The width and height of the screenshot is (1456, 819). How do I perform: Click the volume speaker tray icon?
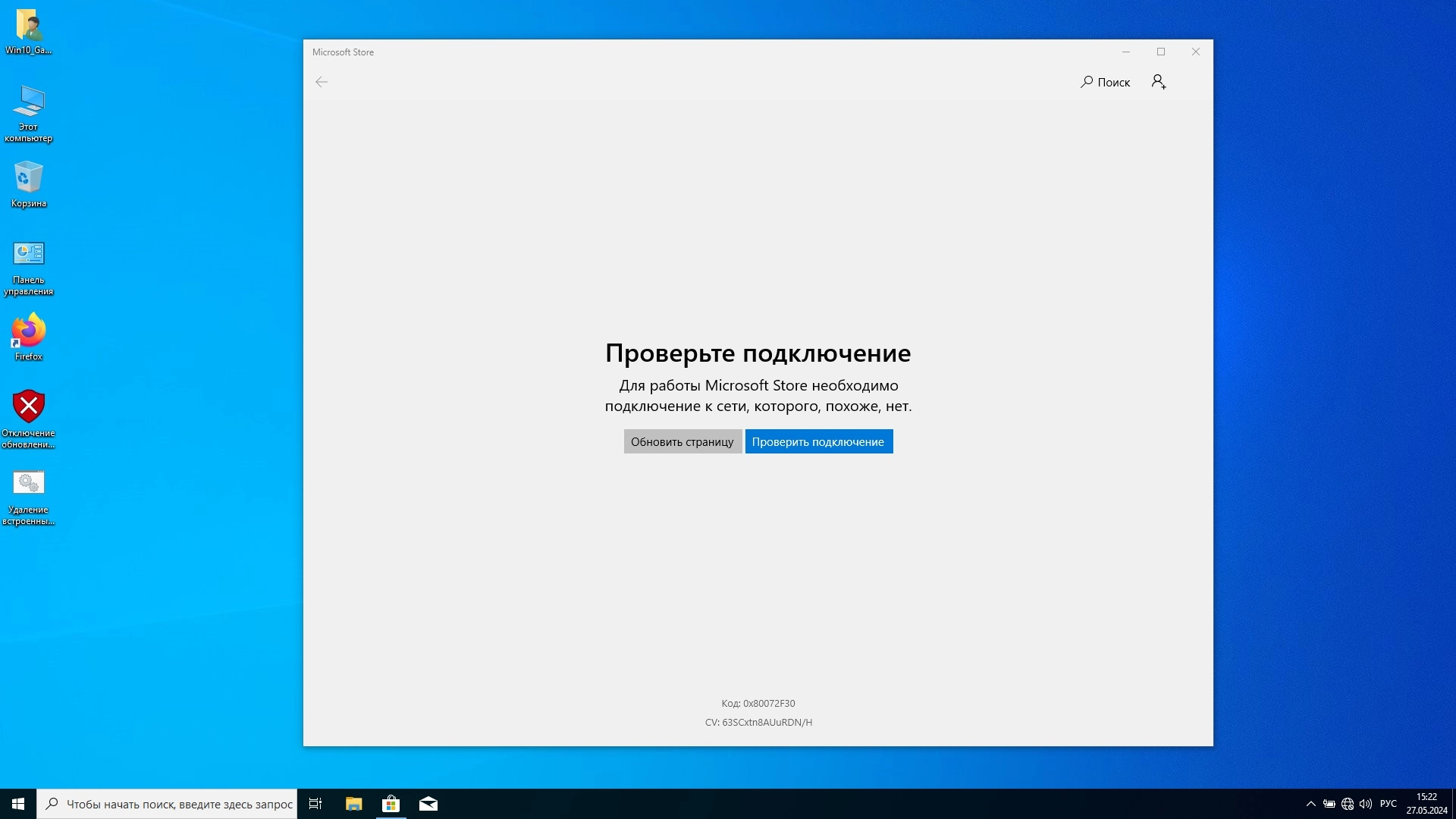tap(1366, 804)
